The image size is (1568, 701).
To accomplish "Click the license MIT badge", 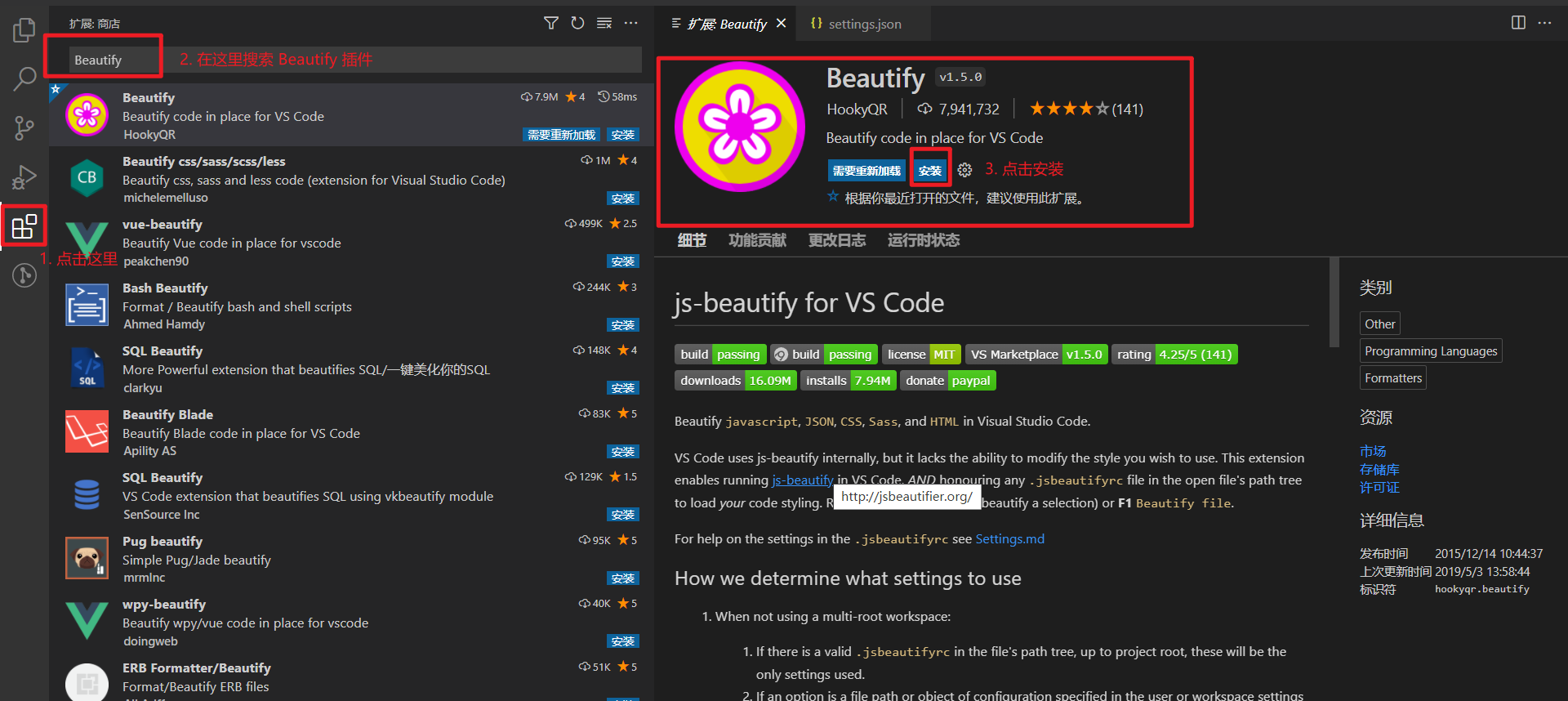I will pyautogui.click(x=921, y=355).
